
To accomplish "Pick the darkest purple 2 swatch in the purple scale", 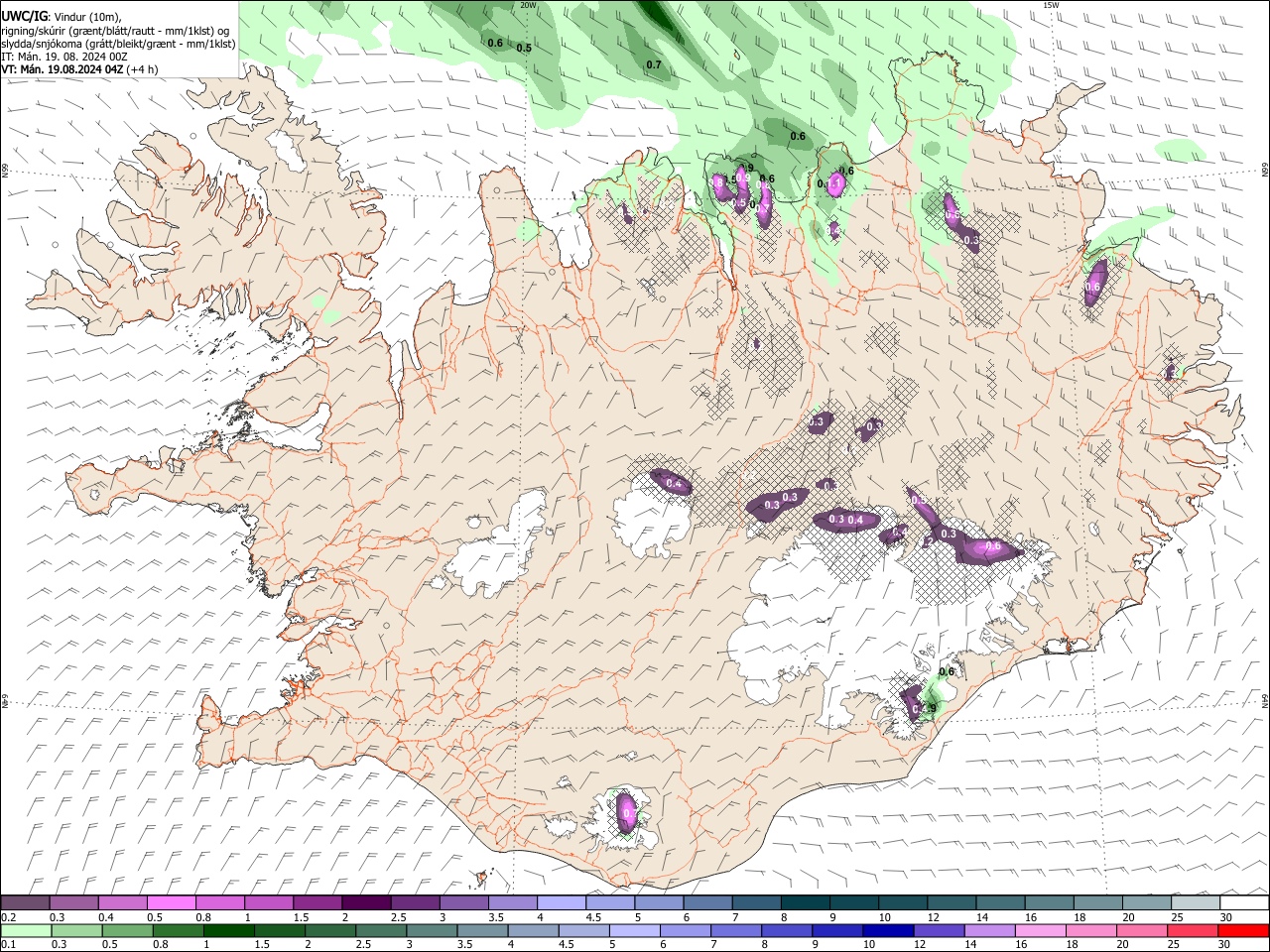I will 366,902.
